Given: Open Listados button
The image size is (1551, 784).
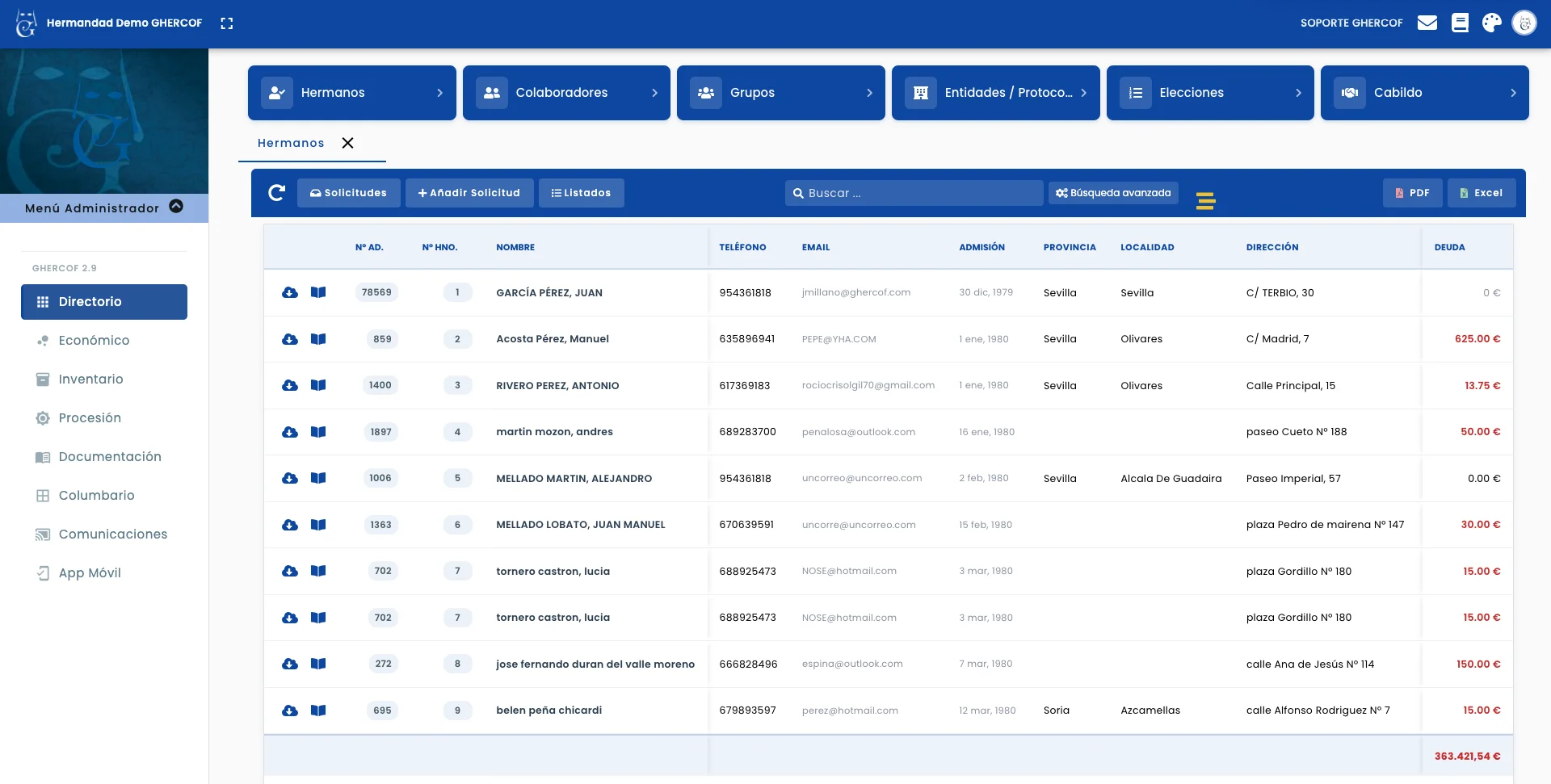Looking at the screenshot, I should (x=581, y=193).
